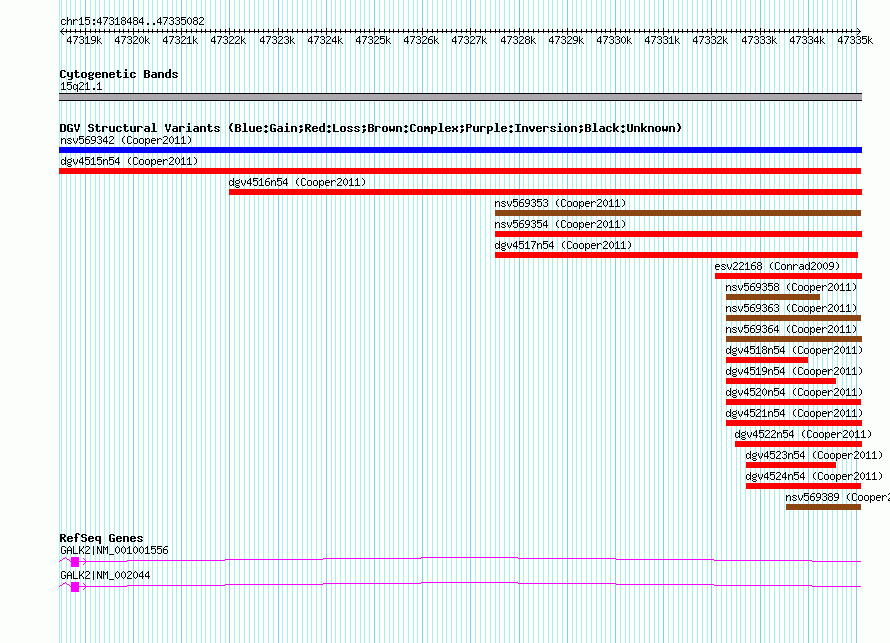890x643 pixels.
Task: Open nsv569354 (Cooper2011) variant
Action: pos(560,224)
